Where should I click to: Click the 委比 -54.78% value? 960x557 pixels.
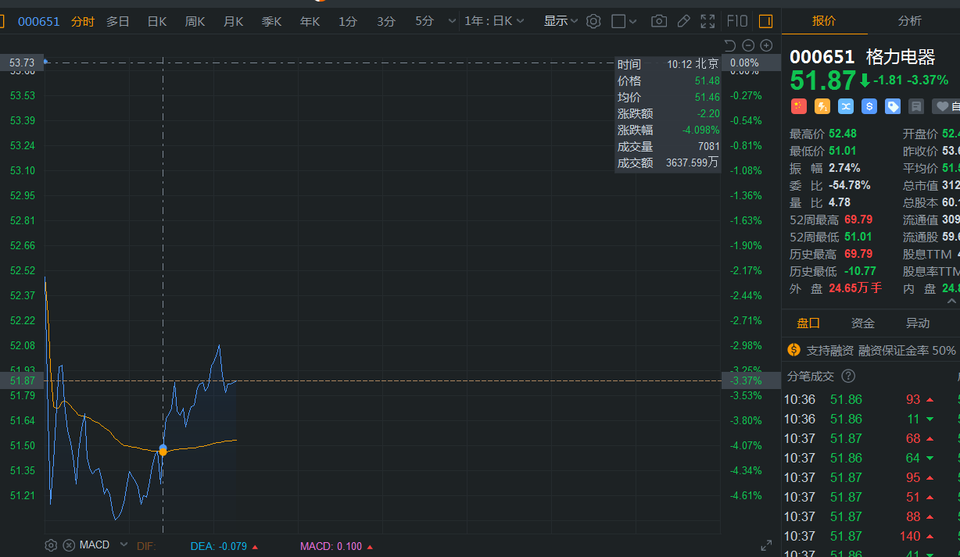849,185
